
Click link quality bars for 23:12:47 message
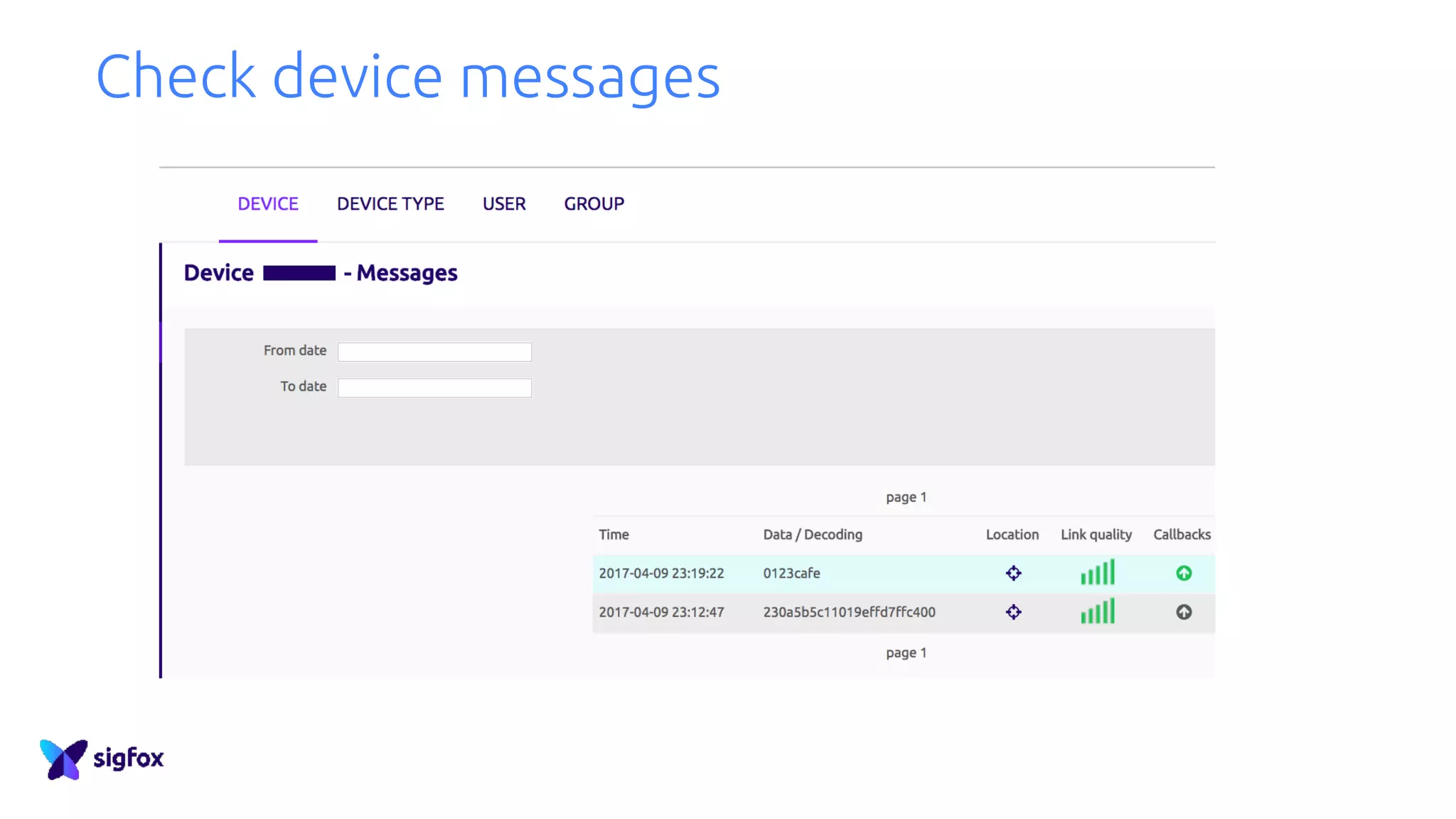pos(1098,611)
